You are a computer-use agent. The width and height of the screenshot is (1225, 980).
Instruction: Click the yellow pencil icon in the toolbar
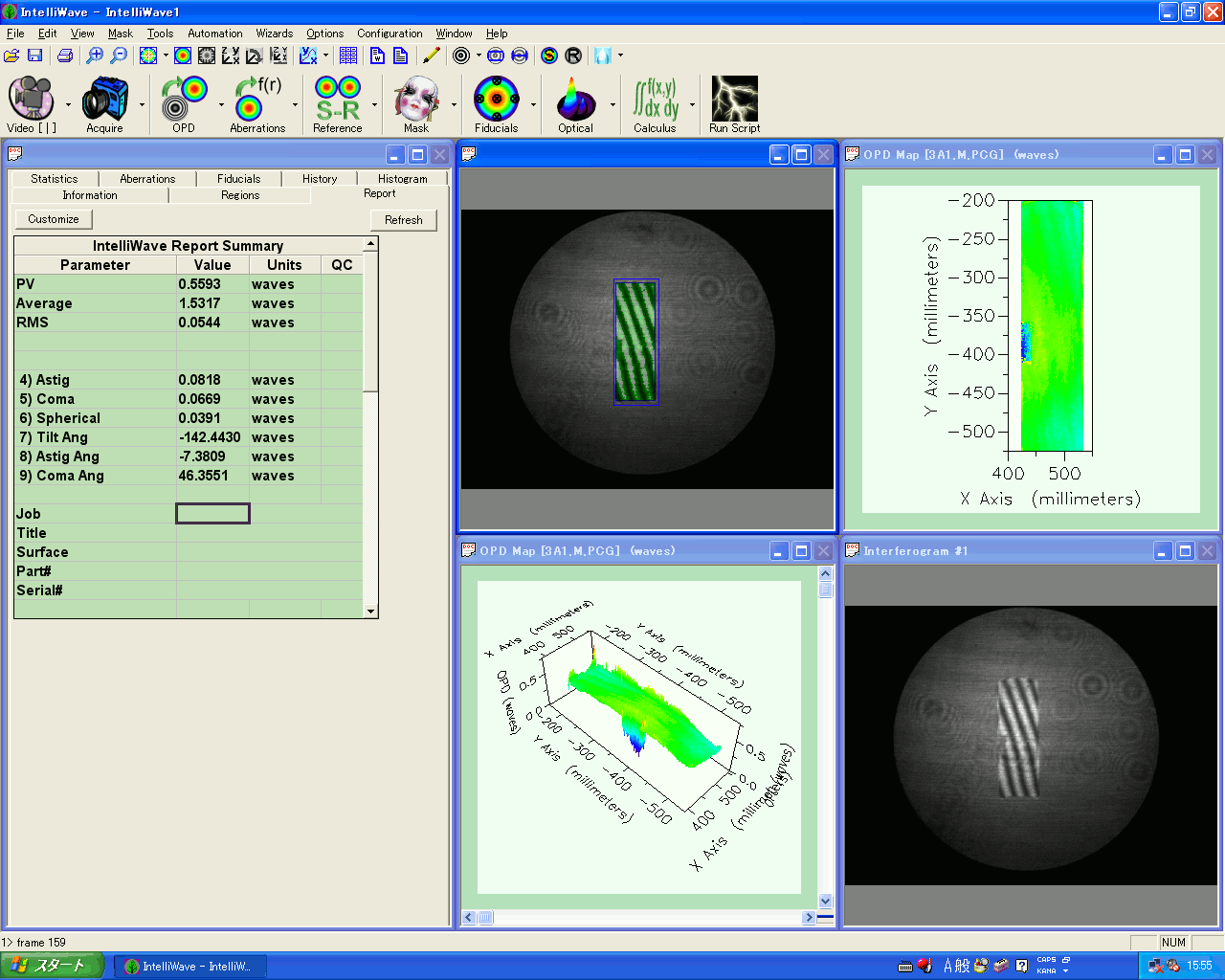tap(432, 56)
